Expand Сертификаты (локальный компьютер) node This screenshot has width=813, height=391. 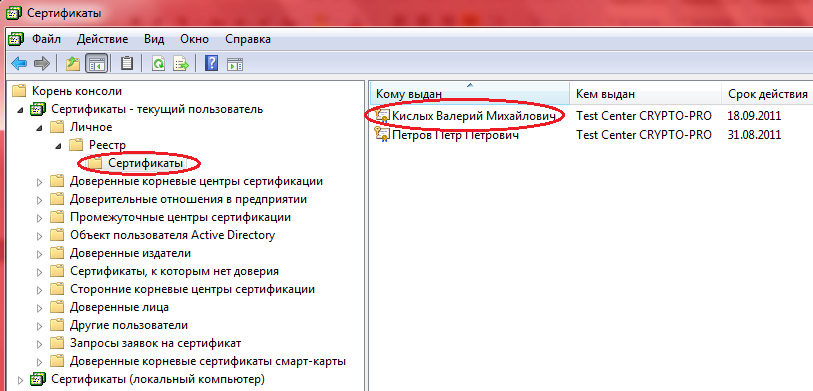point(20,380)
